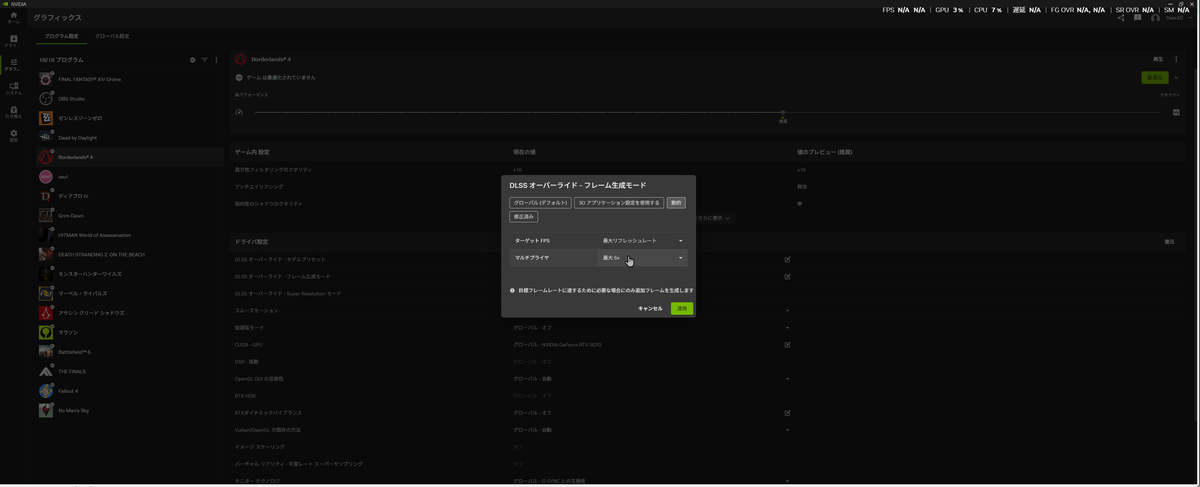Switch to the プログラム設定 tab
Viewport: 1200px width, 487px height.
tap(59, 36)
